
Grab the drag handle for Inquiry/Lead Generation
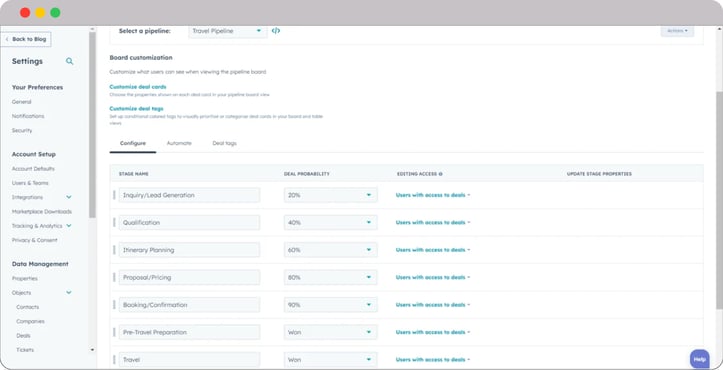click(x=114, y=195)
